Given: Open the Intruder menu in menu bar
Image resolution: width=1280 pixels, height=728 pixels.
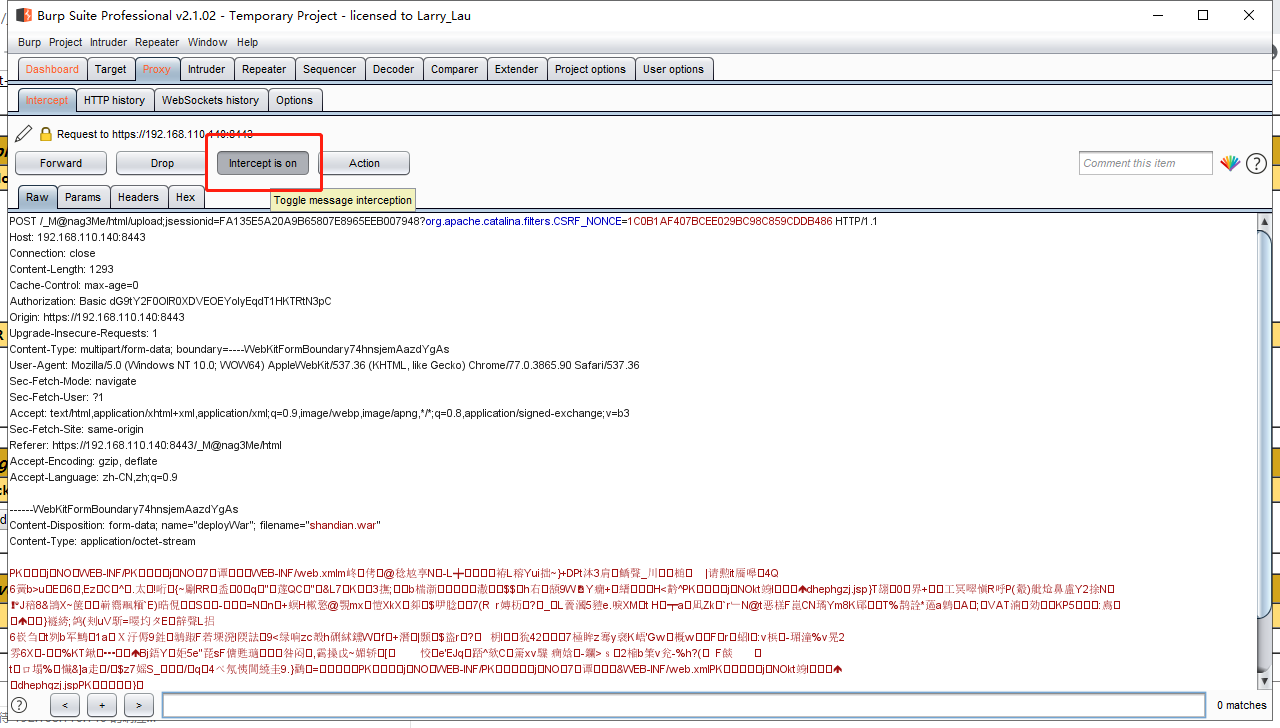Looking at the screenshot, I should click(x=109, y=42).
